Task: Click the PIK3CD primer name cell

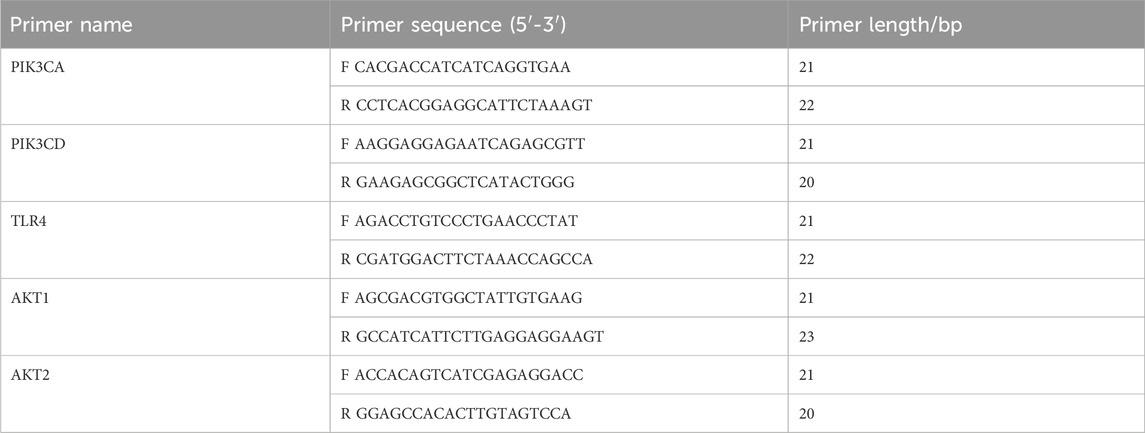Action: [x=165, y=163]
